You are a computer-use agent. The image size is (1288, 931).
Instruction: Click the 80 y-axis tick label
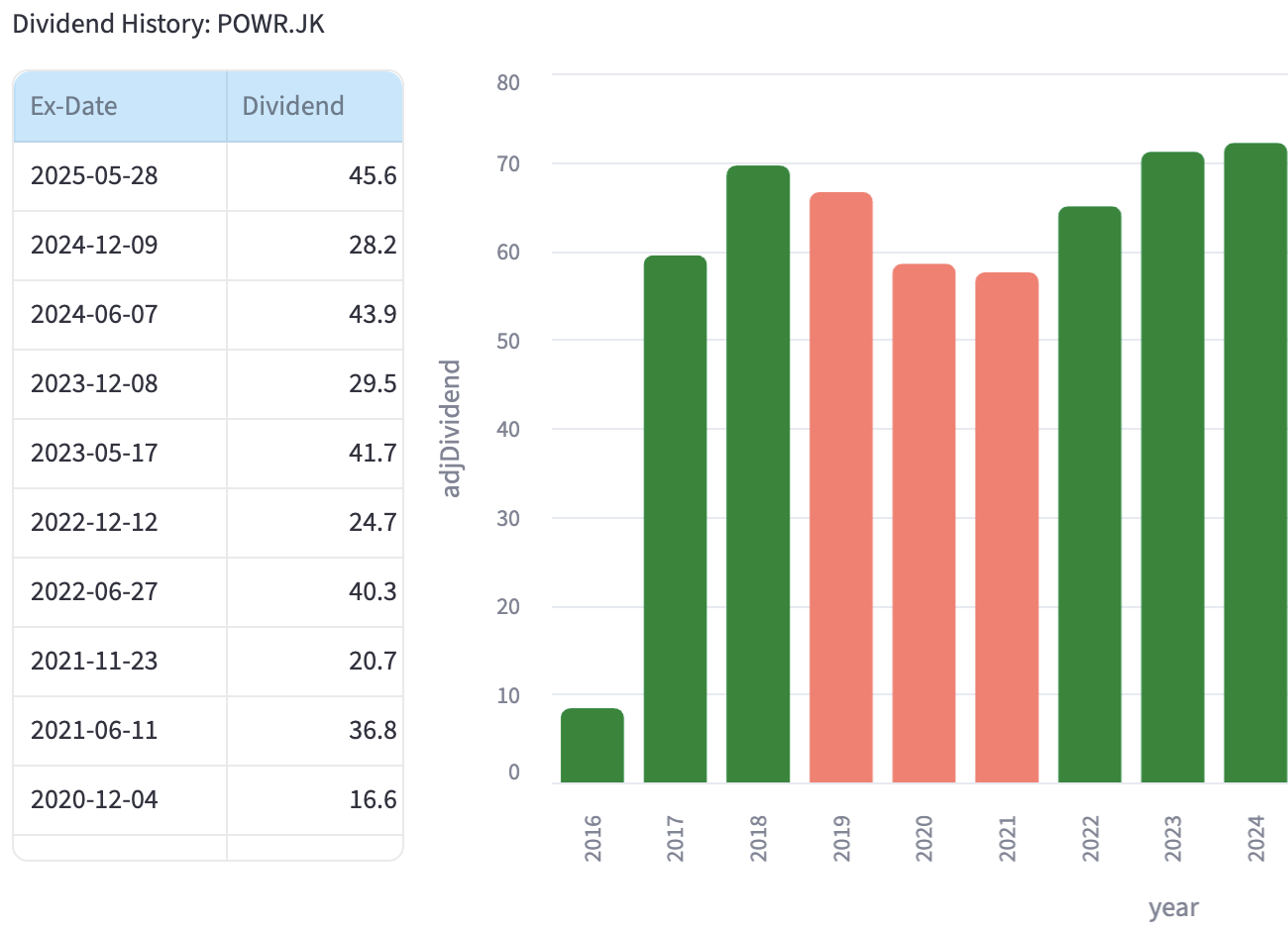pyautogui.click(x=508, y=83)
